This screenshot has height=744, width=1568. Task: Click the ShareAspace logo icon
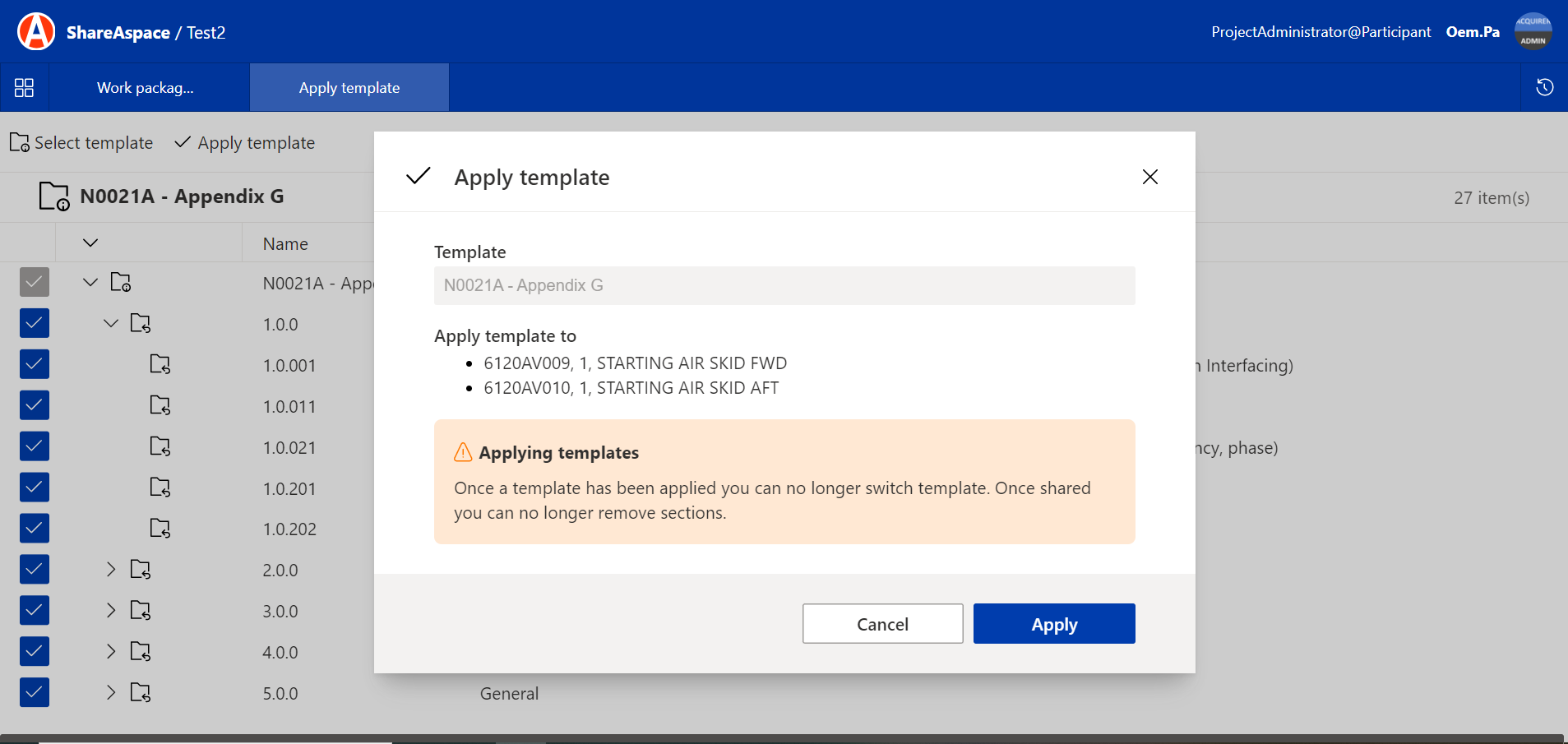coord(36,32)
